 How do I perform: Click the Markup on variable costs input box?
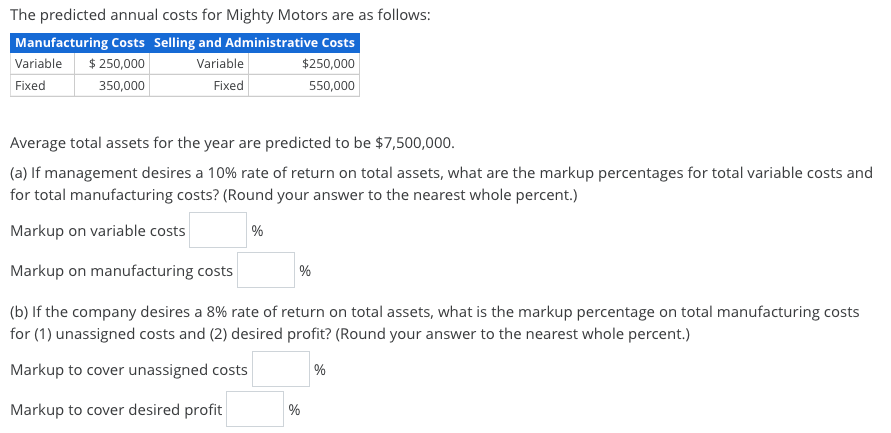click(218, 230)
